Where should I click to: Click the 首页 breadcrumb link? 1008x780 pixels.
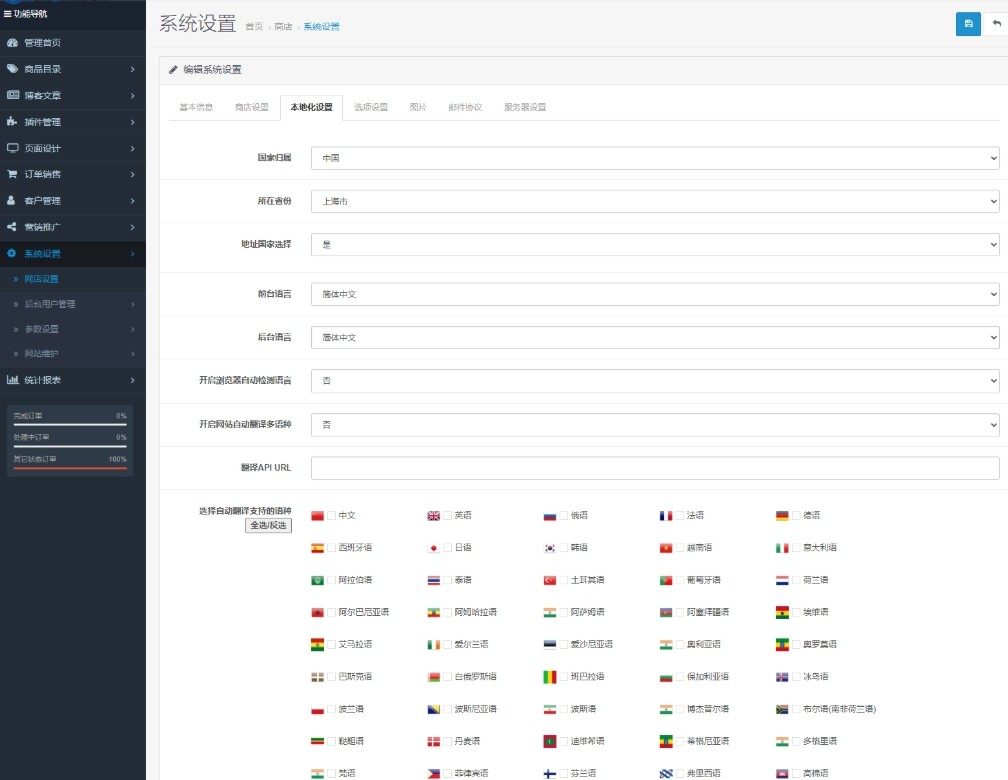pyautogui.click(x=254, y=26)
